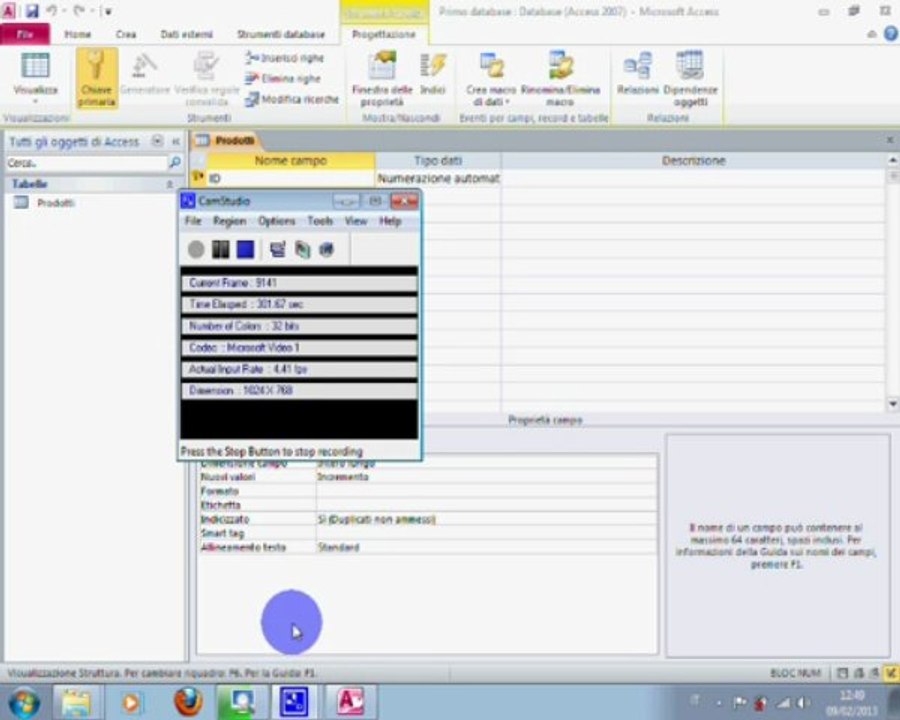
Task: Switch to the Crea ribbon tab
Action: 126,34
